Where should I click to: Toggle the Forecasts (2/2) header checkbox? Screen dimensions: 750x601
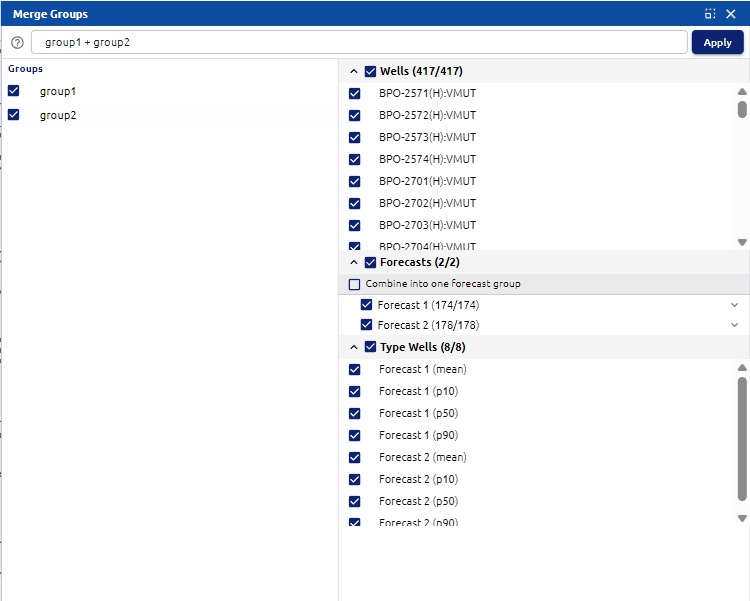[370, 262]
